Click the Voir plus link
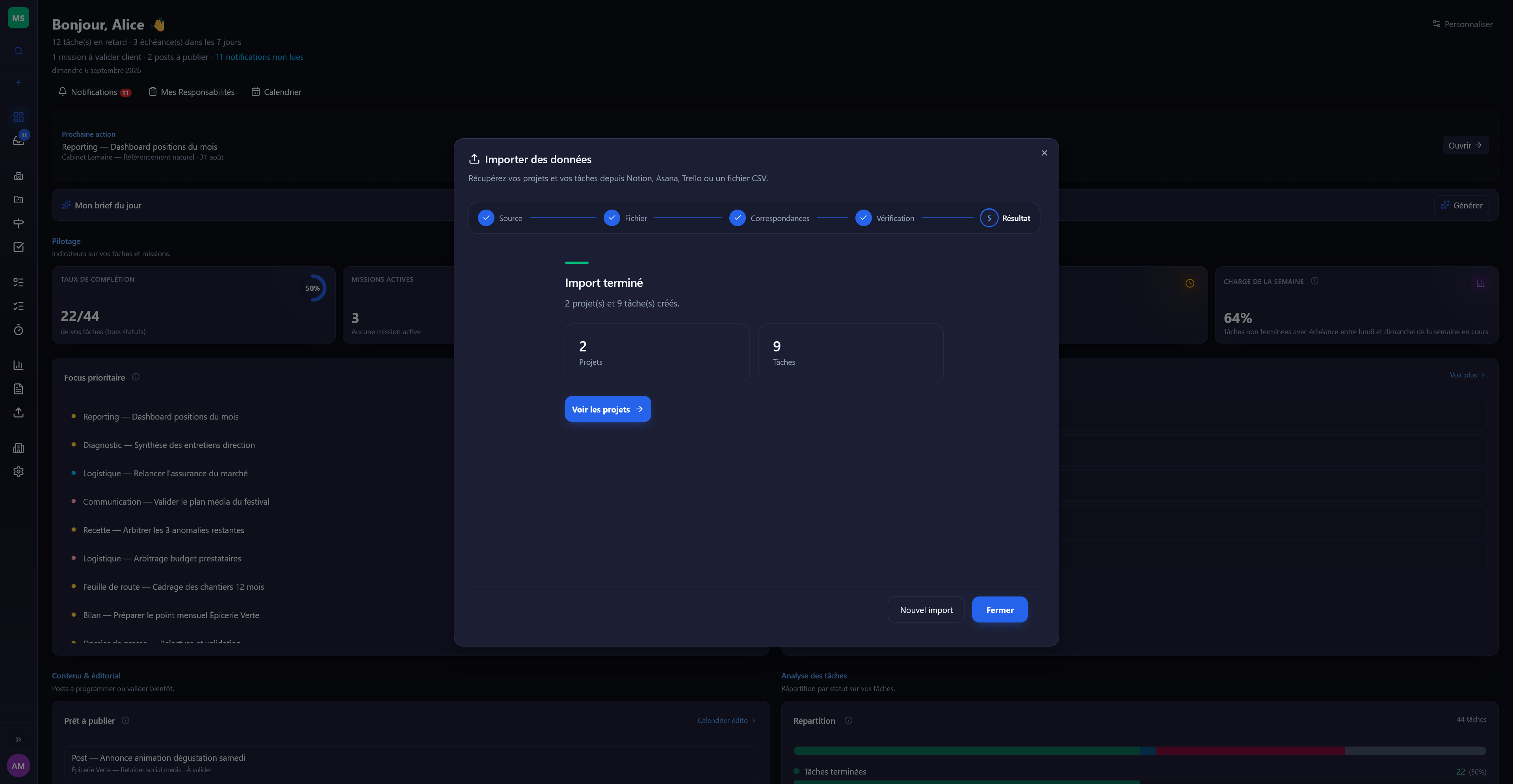 (x=1467, y=375)
